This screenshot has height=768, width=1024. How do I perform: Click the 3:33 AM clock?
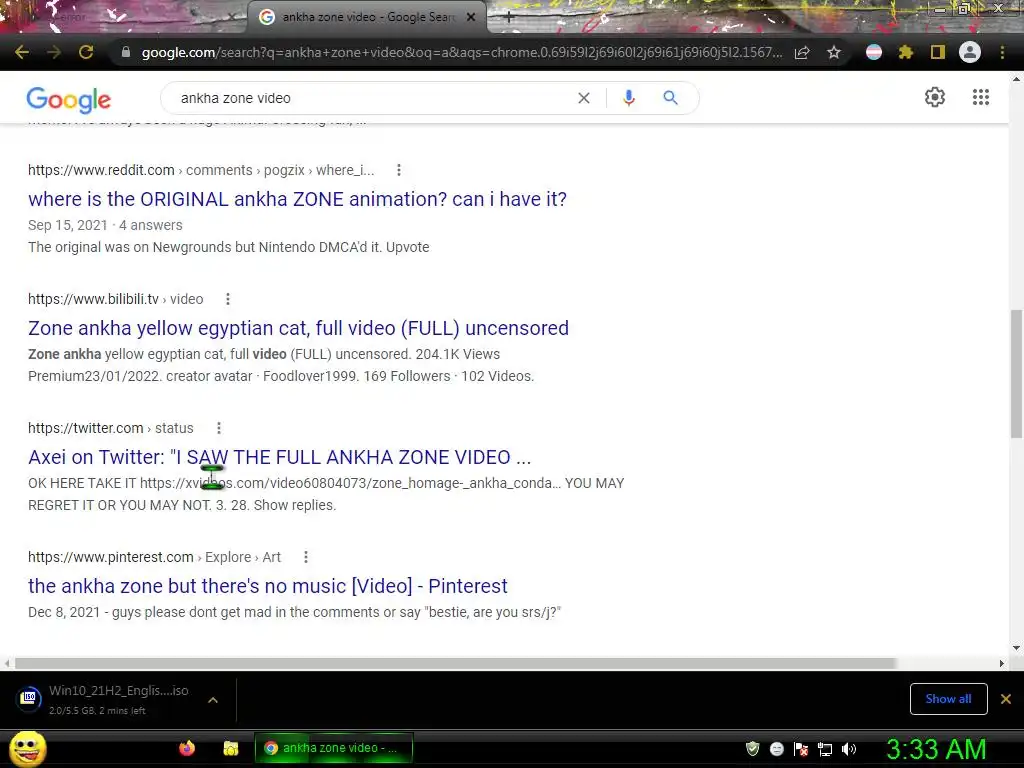[936, 749]
